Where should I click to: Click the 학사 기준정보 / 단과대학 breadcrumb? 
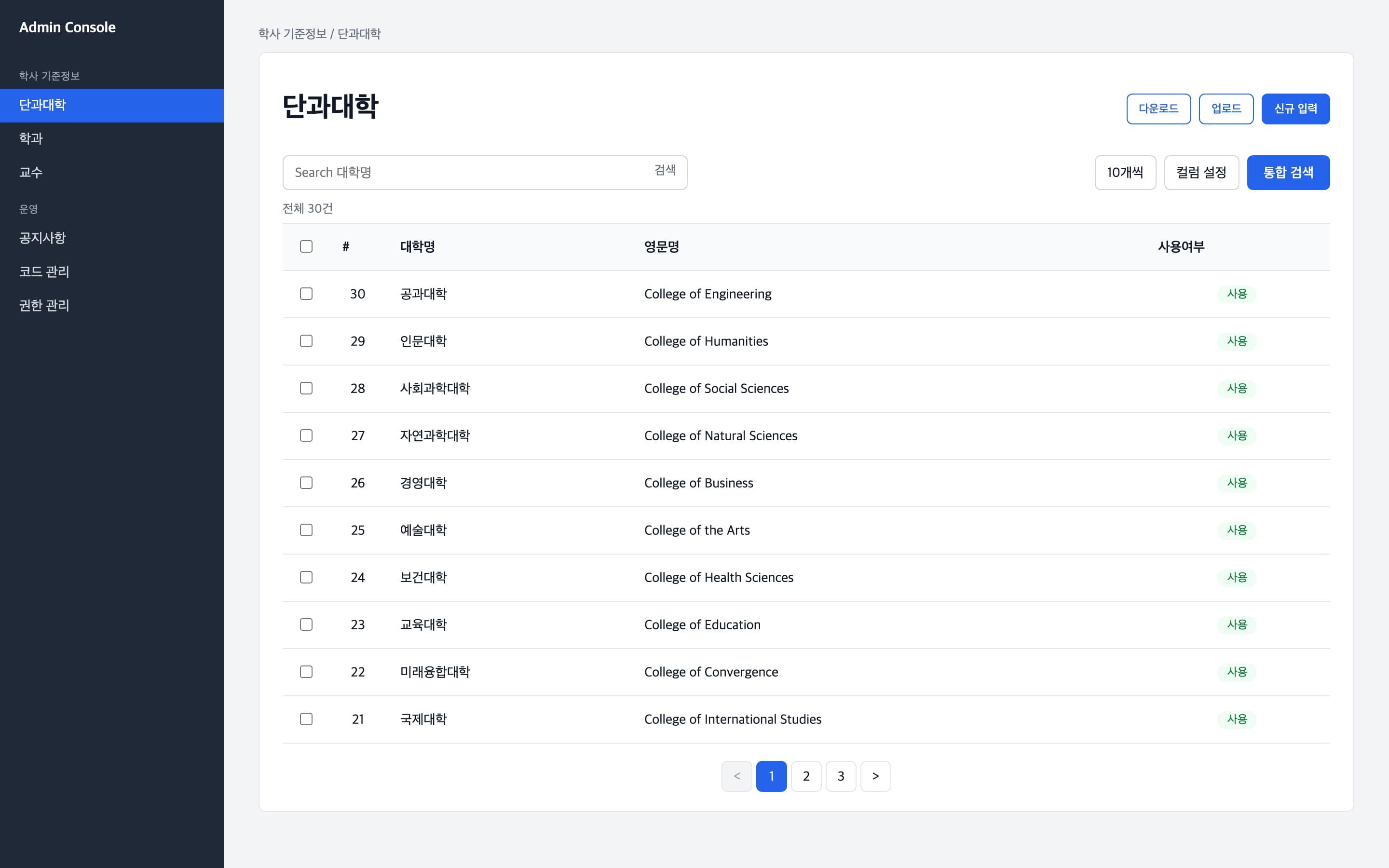319,33
